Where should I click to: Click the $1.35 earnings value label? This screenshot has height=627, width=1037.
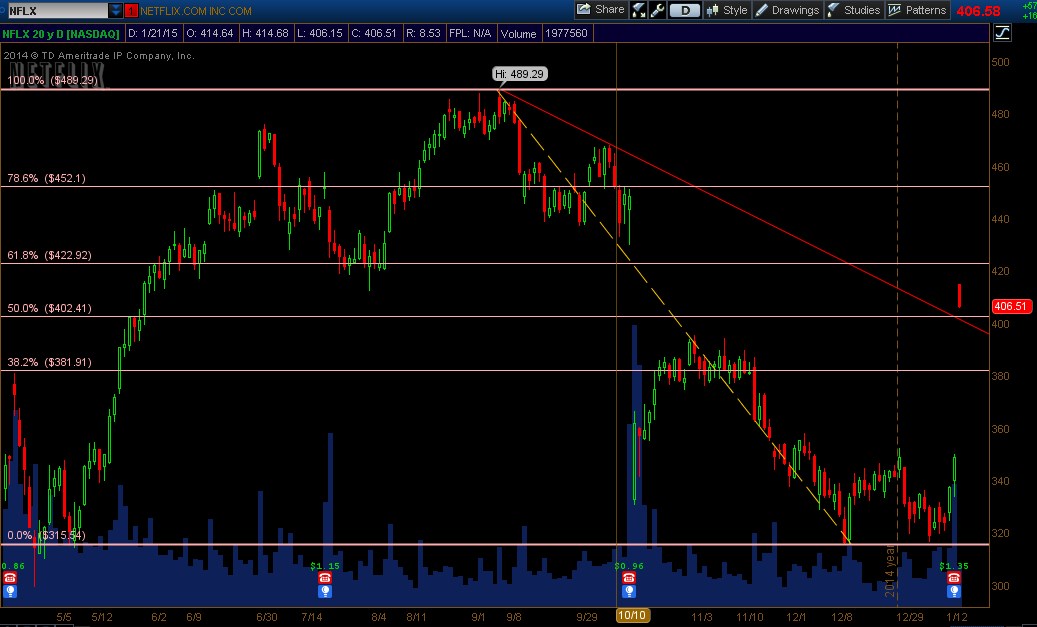pos(954,566)
